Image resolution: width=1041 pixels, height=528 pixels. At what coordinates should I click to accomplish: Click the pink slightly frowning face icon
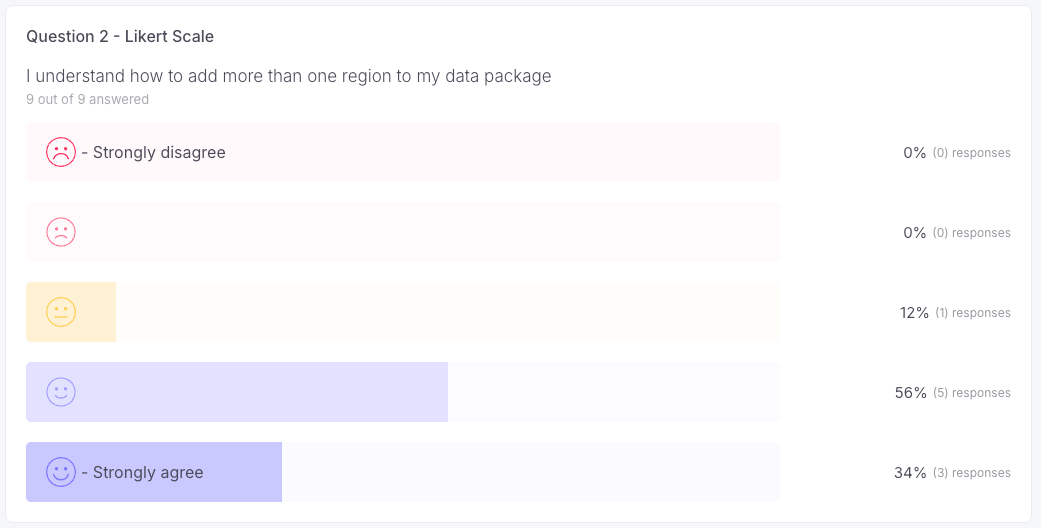coord(61,232)
